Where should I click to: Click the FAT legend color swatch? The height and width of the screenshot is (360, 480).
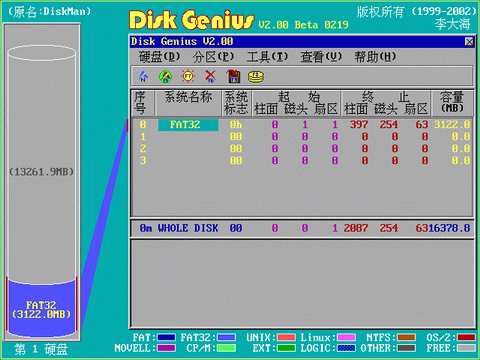[x=166, y=338]
